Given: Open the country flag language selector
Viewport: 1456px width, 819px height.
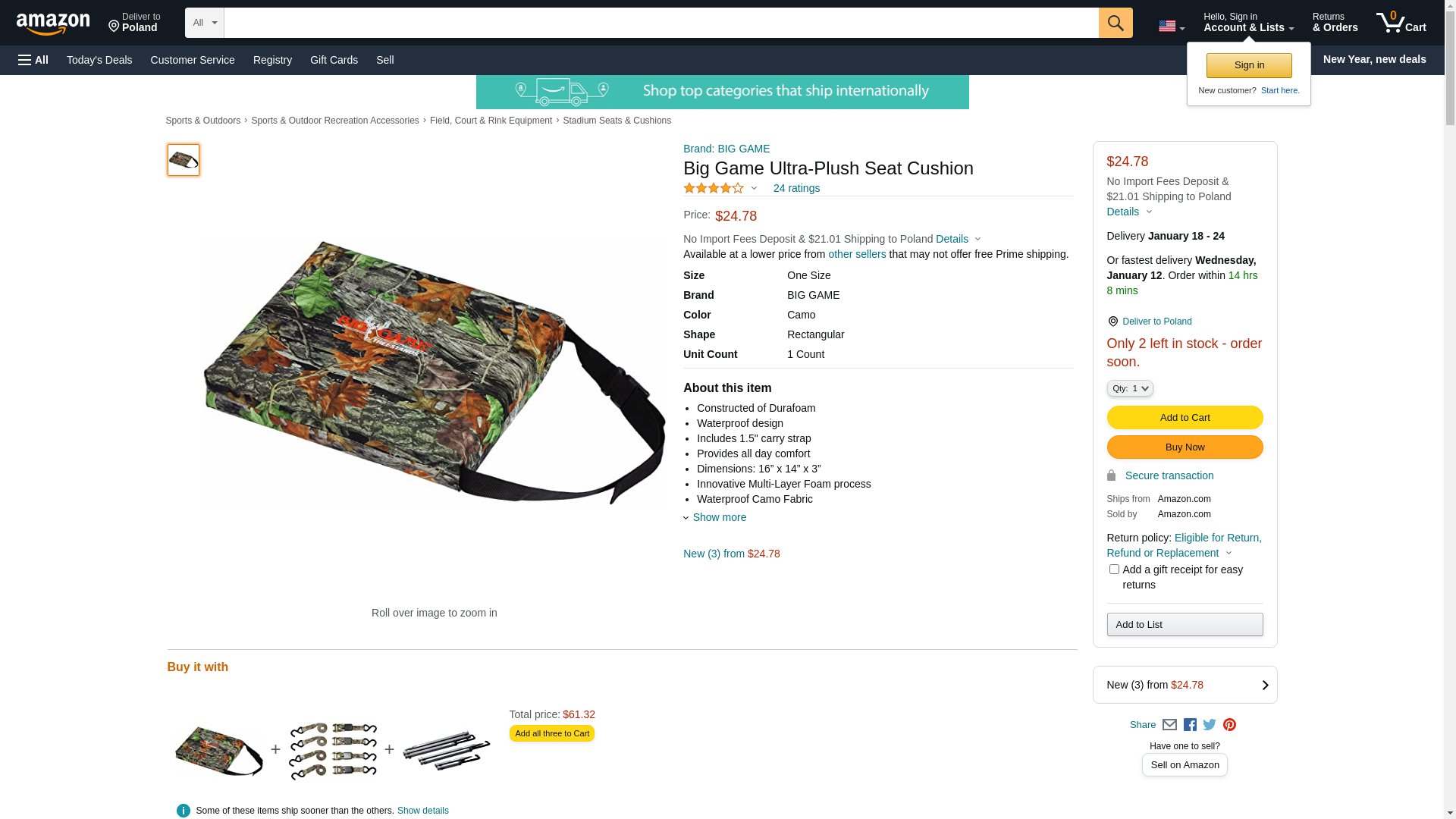Looking at the screenshot, I should [1171, 27].
